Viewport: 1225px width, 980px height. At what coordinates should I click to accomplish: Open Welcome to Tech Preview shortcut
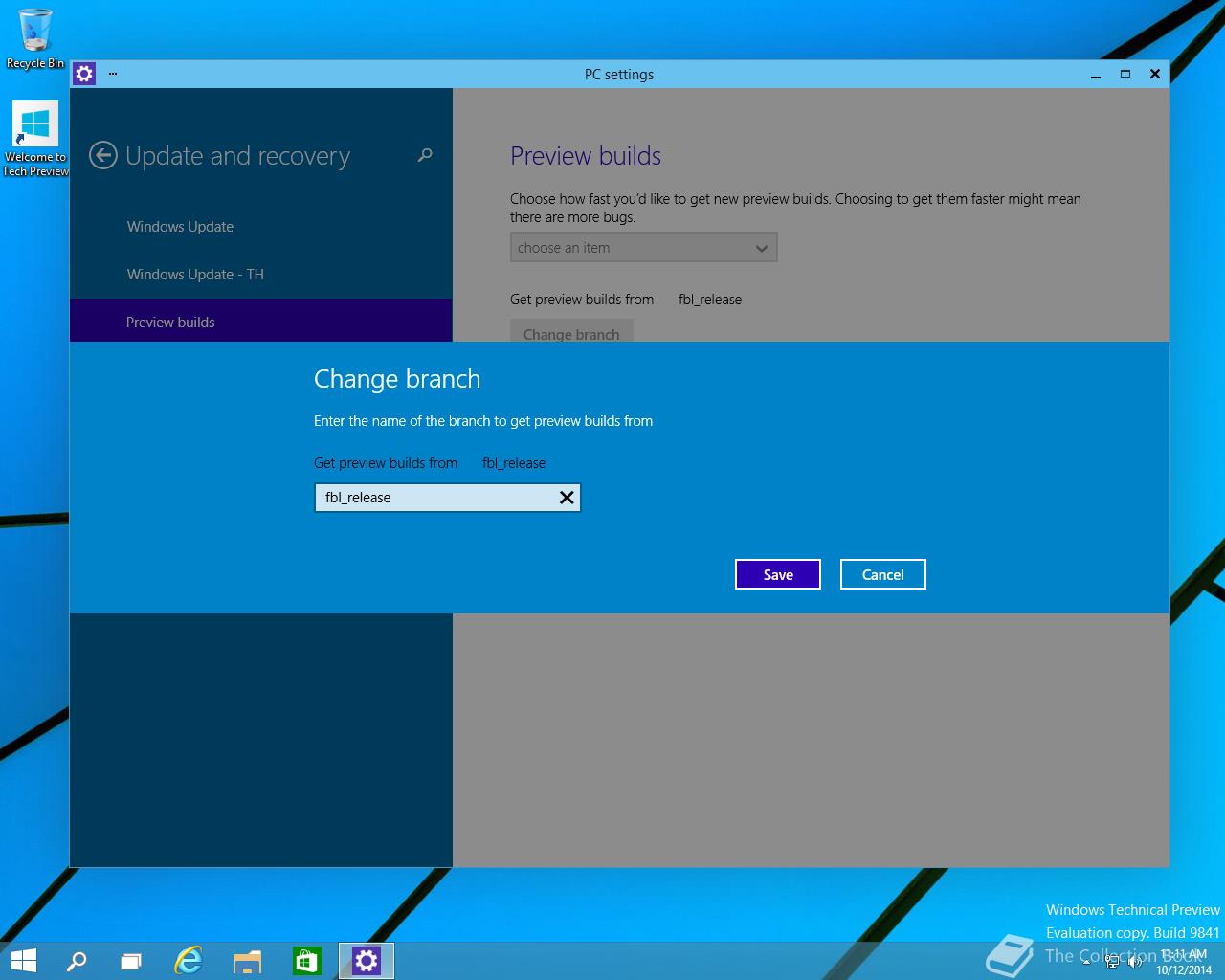click(35, 140)
